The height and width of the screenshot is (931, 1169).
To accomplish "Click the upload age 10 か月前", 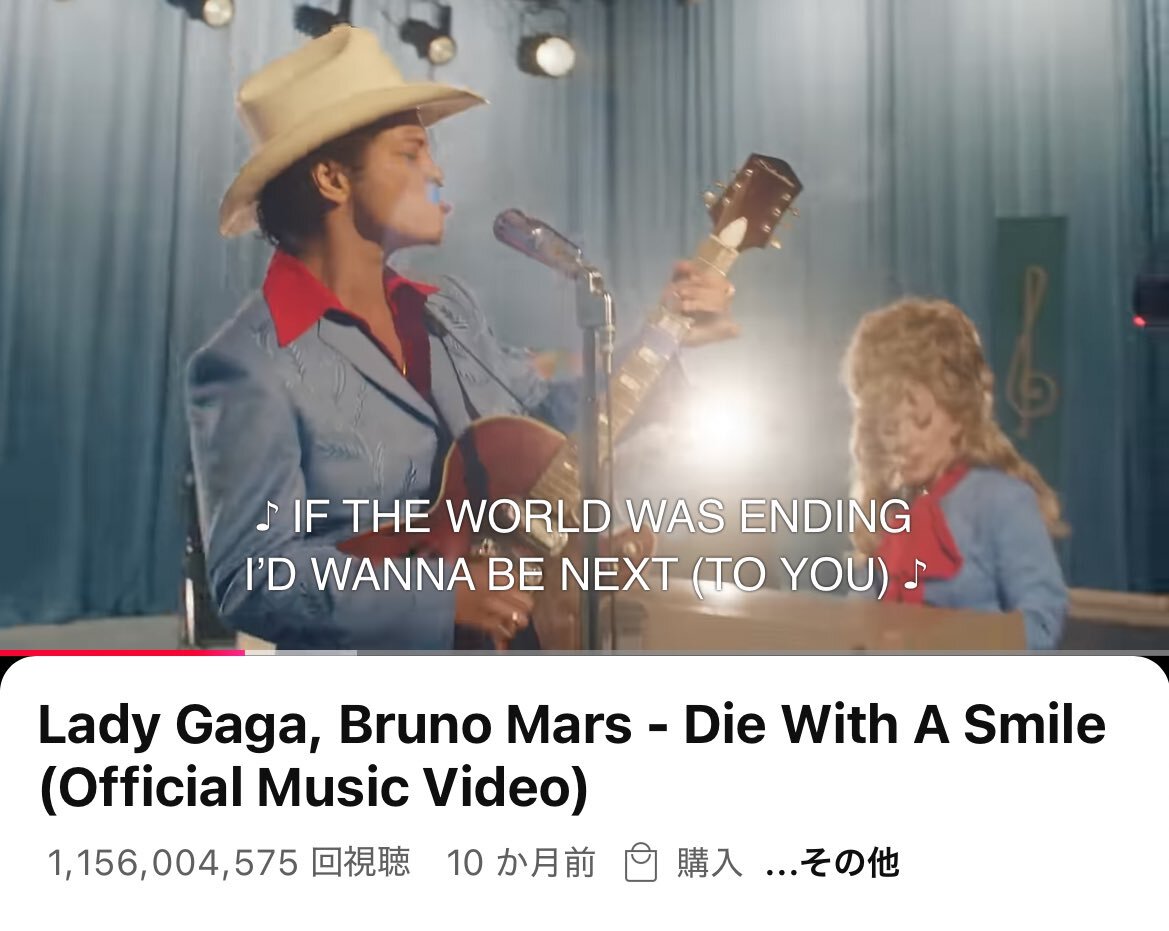I will 521,862.
